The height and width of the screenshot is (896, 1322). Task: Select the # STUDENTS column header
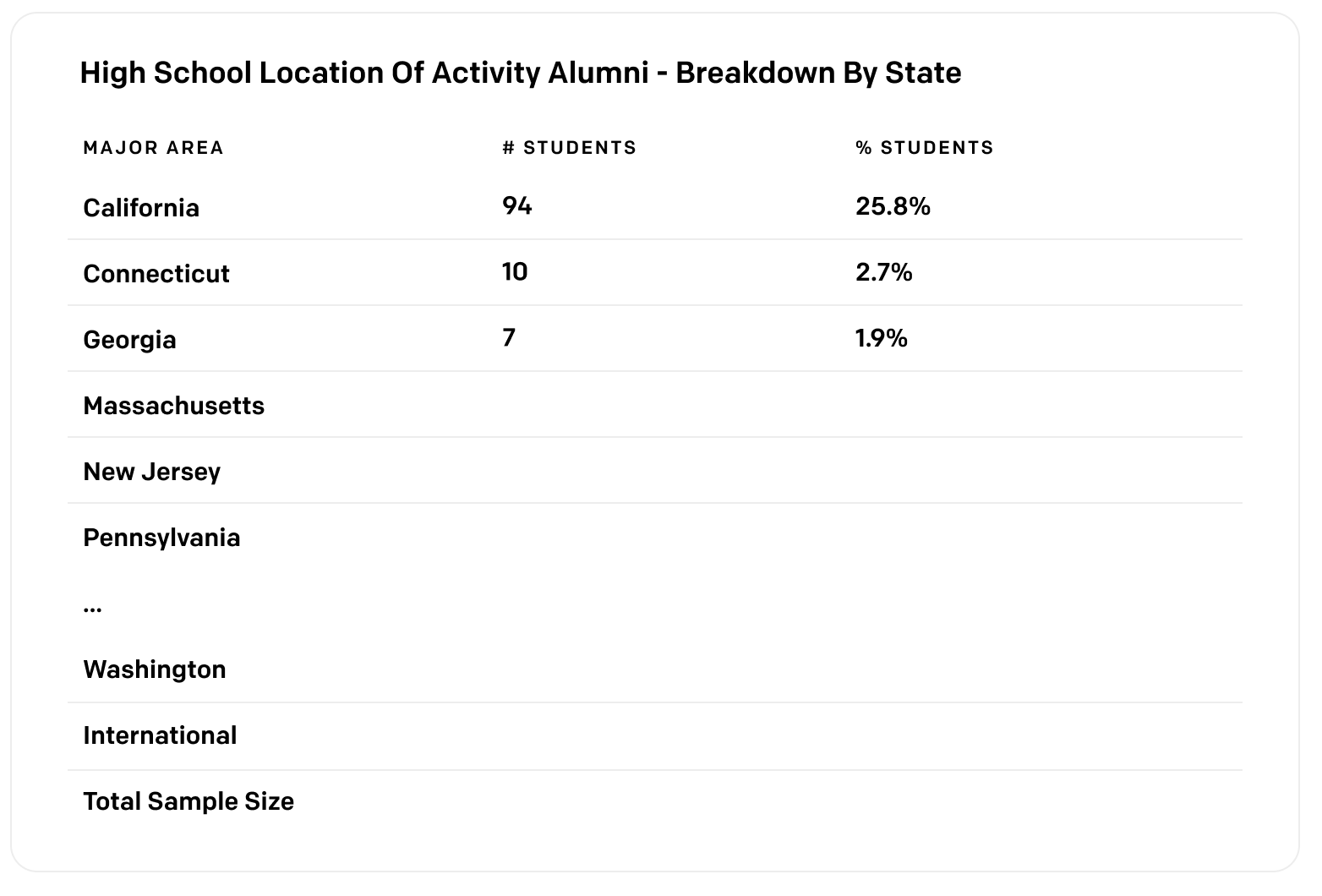pos(569,148)
